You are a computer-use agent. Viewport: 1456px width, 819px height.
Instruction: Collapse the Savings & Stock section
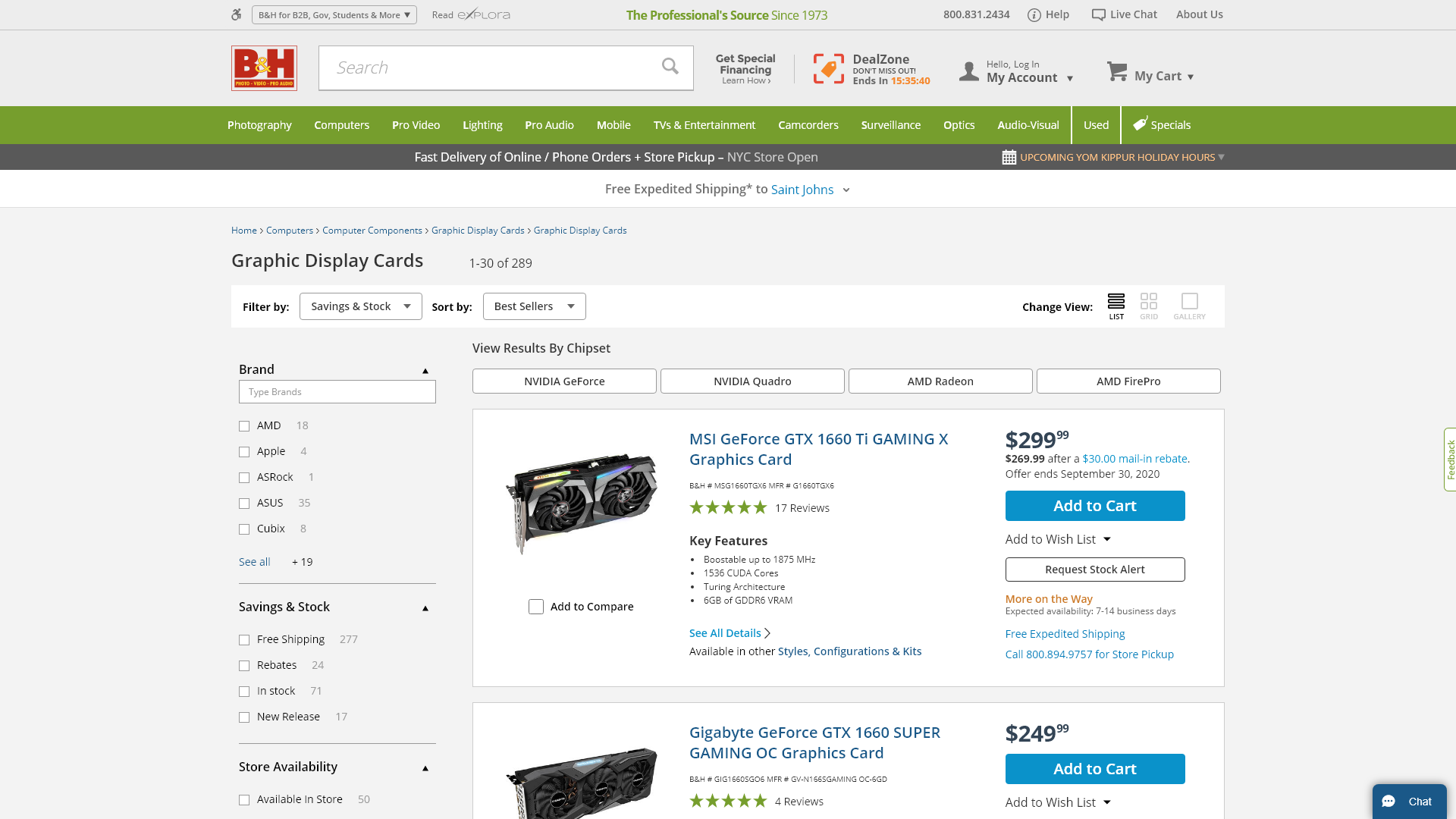(425, 608)
